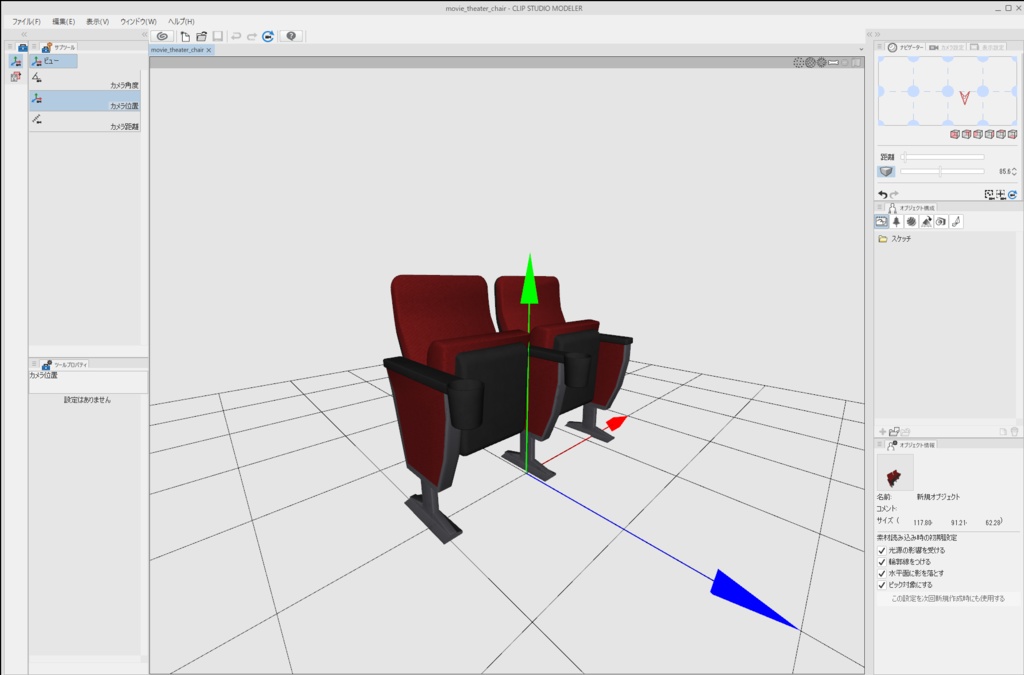Image resolution: width=1024 pixels, height=675 pixels.
Task: Click the sixth camera preset cube icon
Action: [1012, 134]
